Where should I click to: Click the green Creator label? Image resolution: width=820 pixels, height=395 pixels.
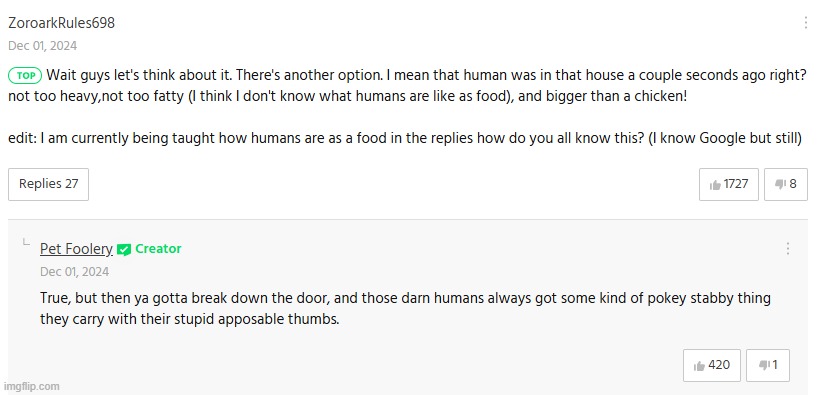pyautogui.click(x=158, y=249)
